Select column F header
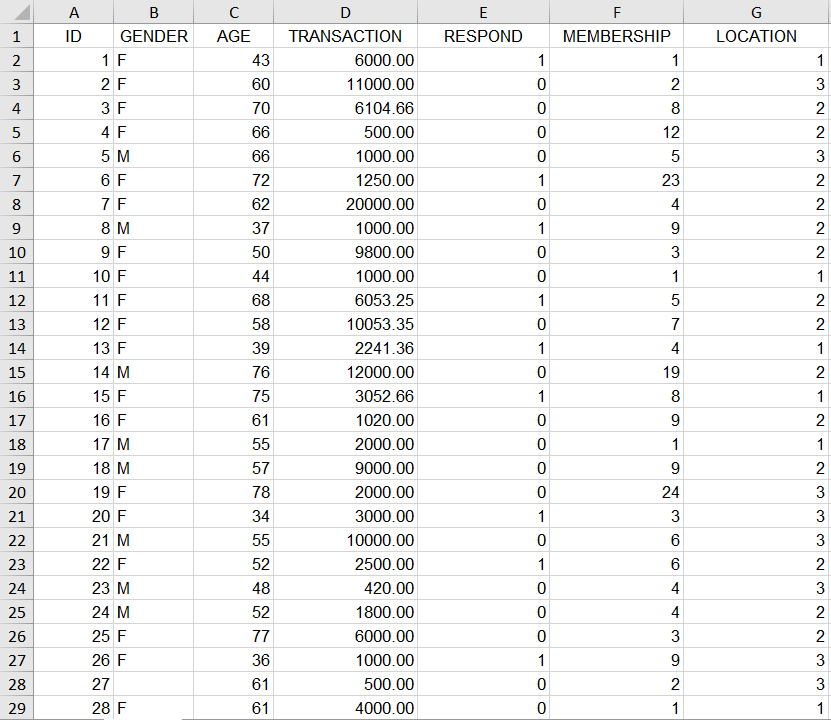The height and width of the screenshot is (720, 831). coord(616,12)
